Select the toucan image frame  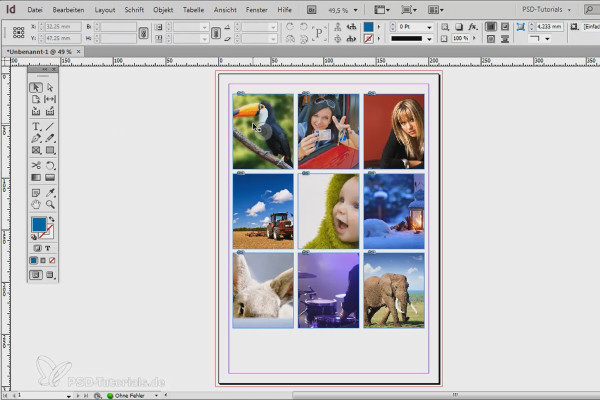pos(263,131)
